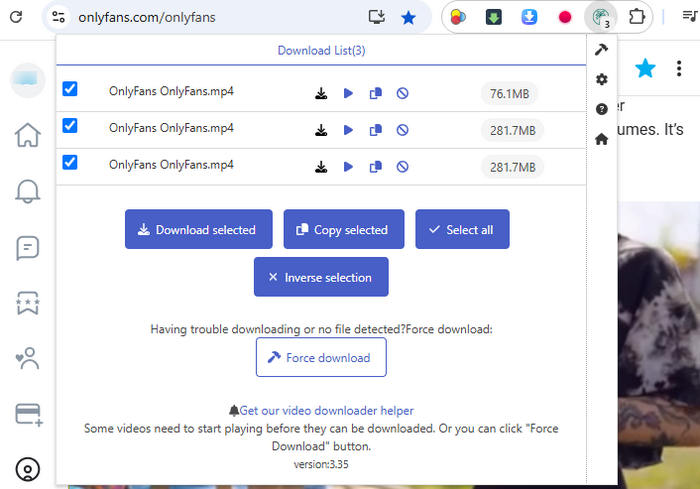Uncheck the first video checkbox
The width and height of the screenshot is (700, 489).
point(70,89)
